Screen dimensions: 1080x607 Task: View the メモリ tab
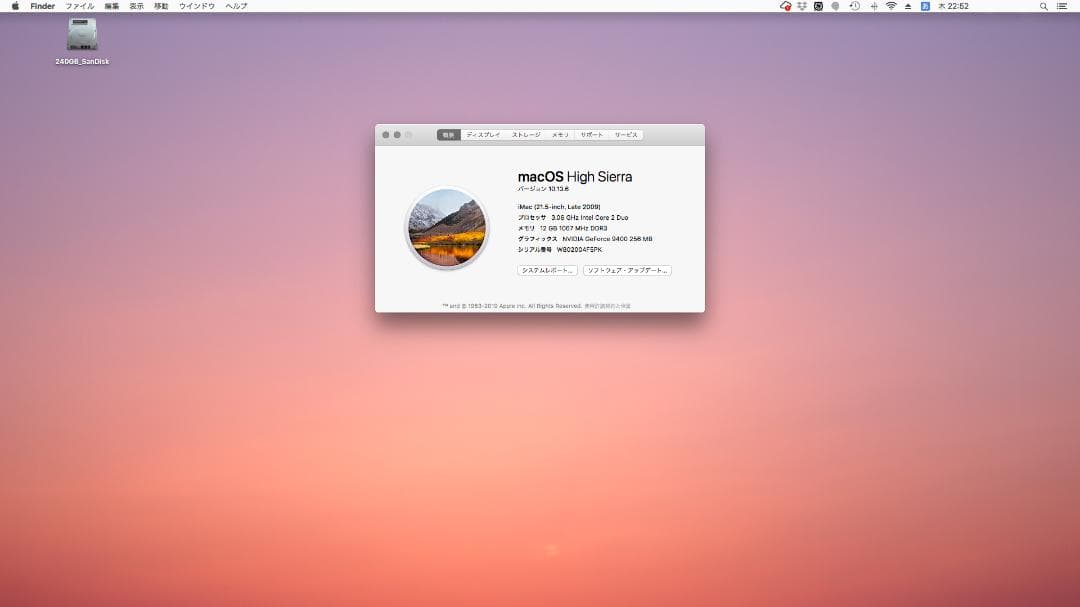click(560, 134)
